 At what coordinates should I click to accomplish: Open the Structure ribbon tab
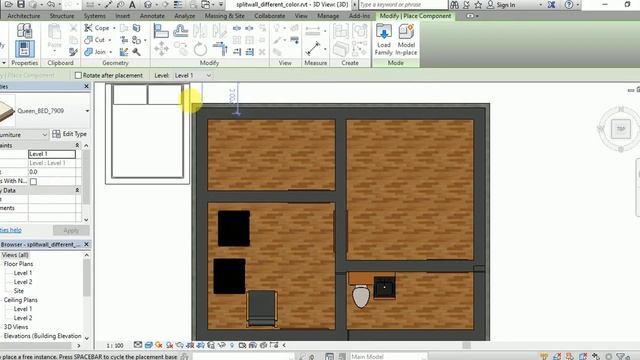pyautogui.click(x=62, y=16)
